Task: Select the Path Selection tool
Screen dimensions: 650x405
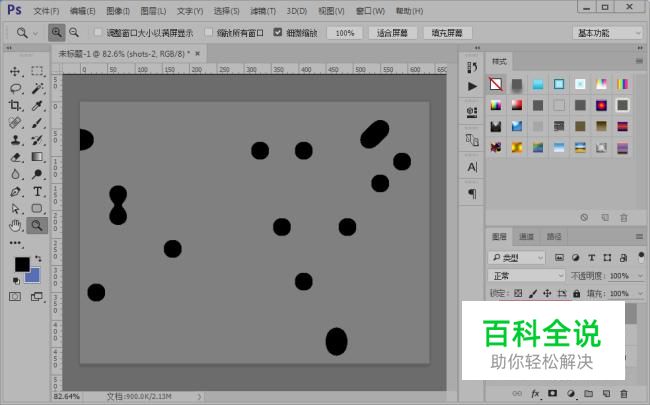Action: coord(15,208)
